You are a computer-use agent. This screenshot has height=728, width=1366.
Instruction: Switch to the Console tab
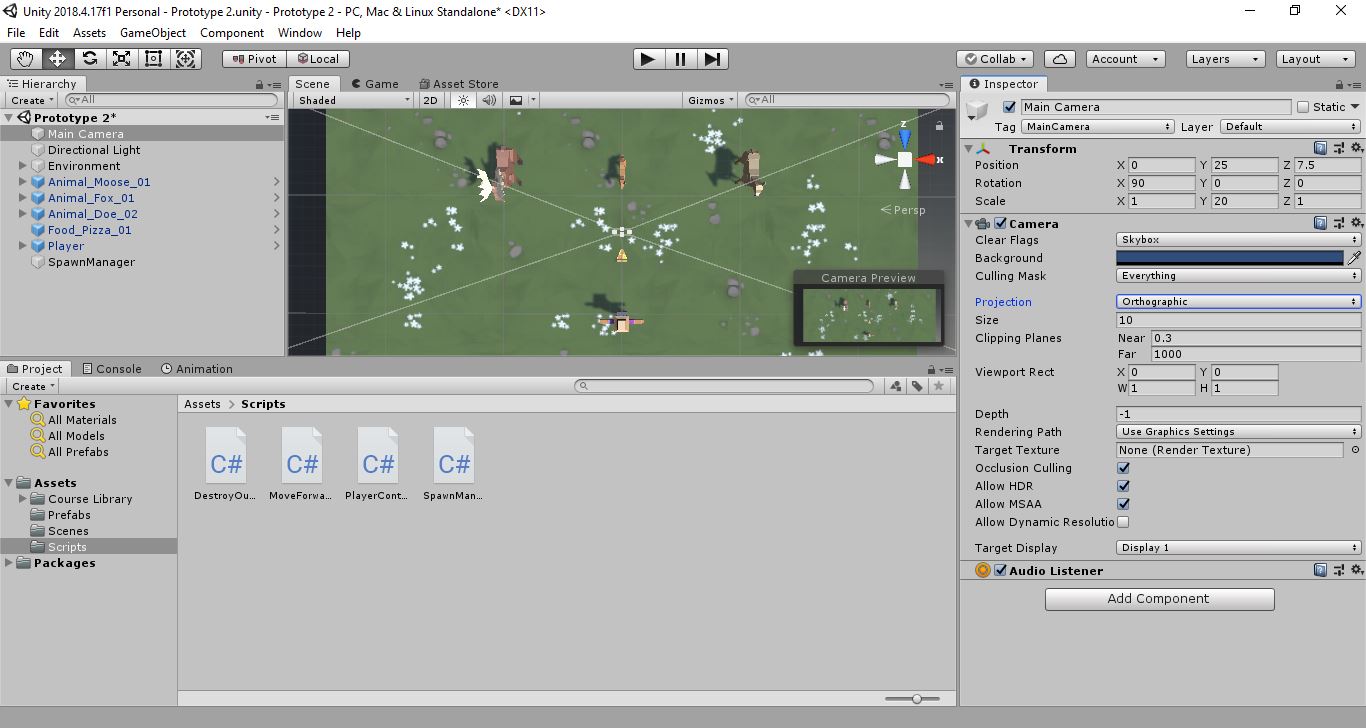[112, 369]
